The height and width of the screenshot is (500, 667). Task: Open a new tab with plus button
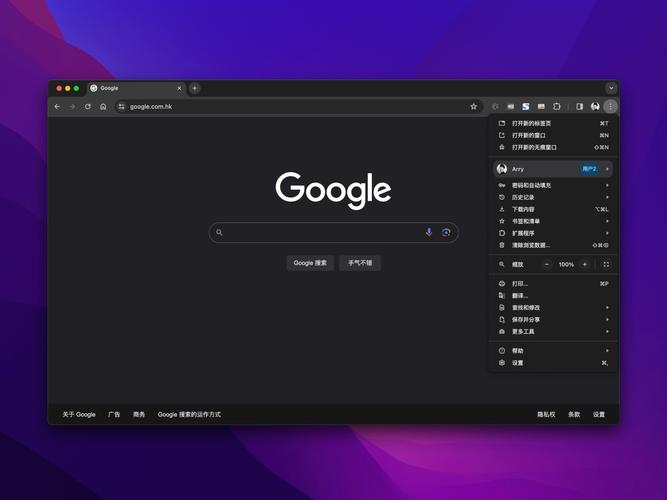(x=194, y=88)
